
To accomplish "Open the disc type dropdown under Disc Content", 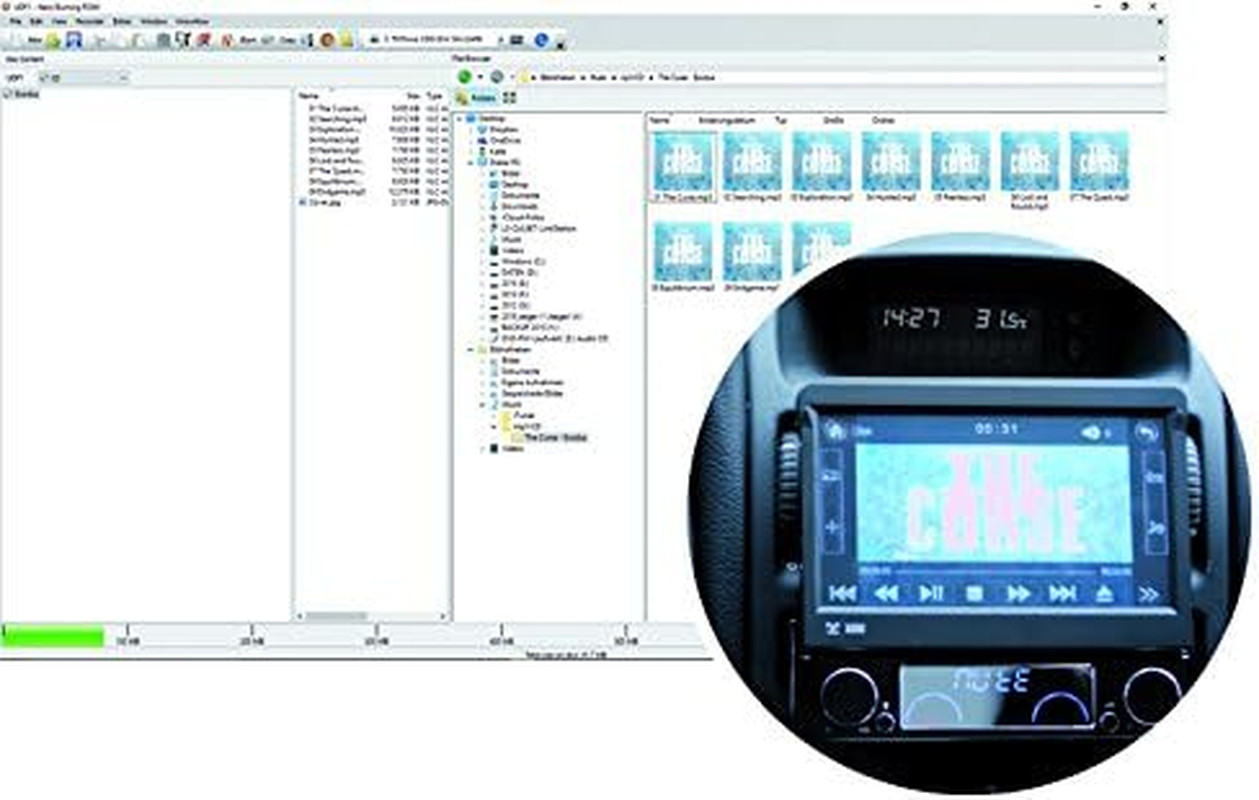I will coord(84,77).
